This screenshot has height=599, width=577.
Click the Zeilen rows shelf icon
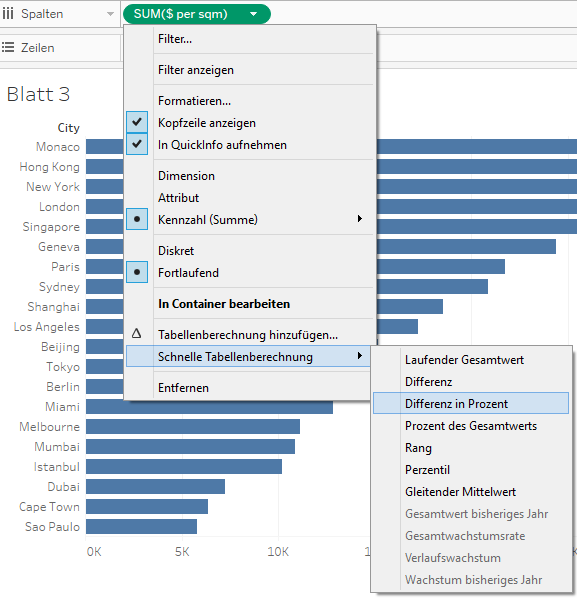click(x=8, y=47)
